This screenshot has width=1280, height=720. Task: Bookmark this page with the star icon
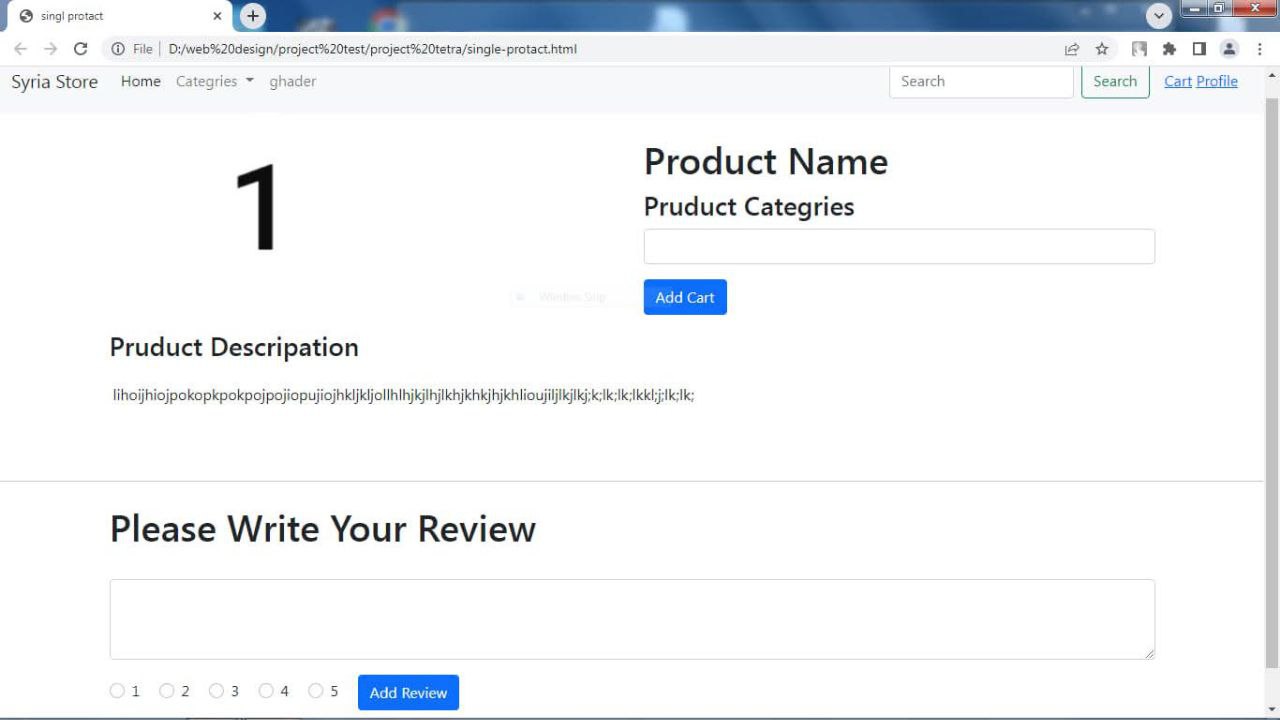tap(1102, 49)
